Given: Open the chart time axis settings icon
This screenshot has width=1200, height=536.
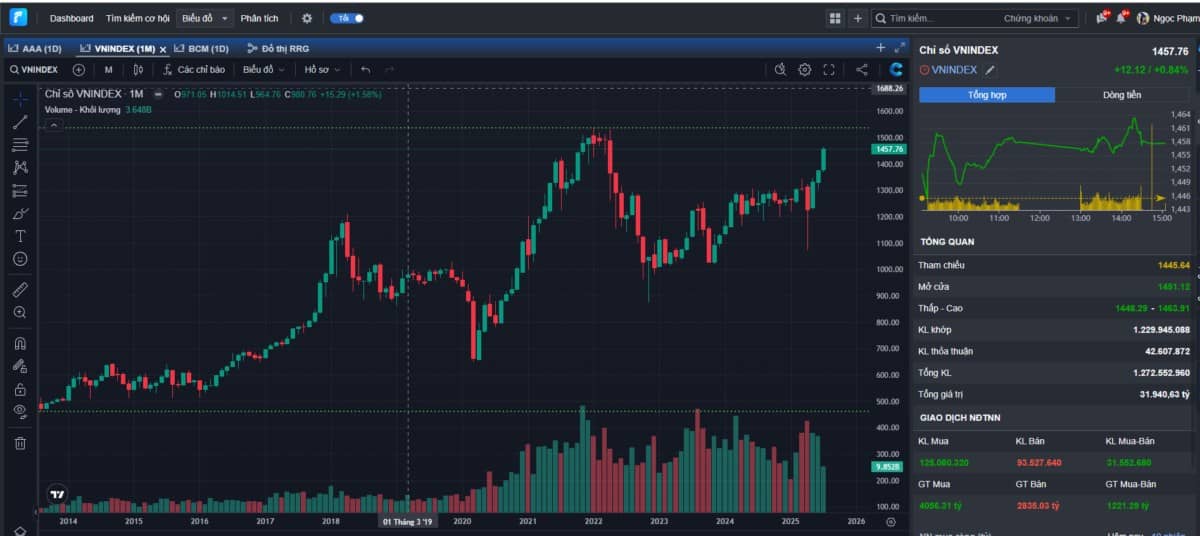Looking at the screenshot, I should coord(890,521).
